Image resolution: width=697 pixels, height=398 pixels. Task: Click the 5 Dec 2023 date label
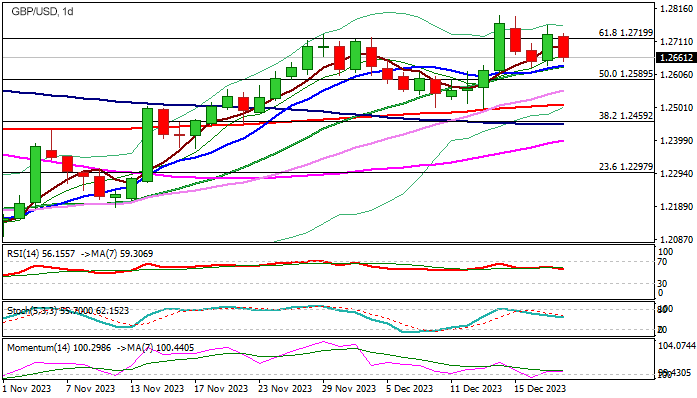point(409,389)
